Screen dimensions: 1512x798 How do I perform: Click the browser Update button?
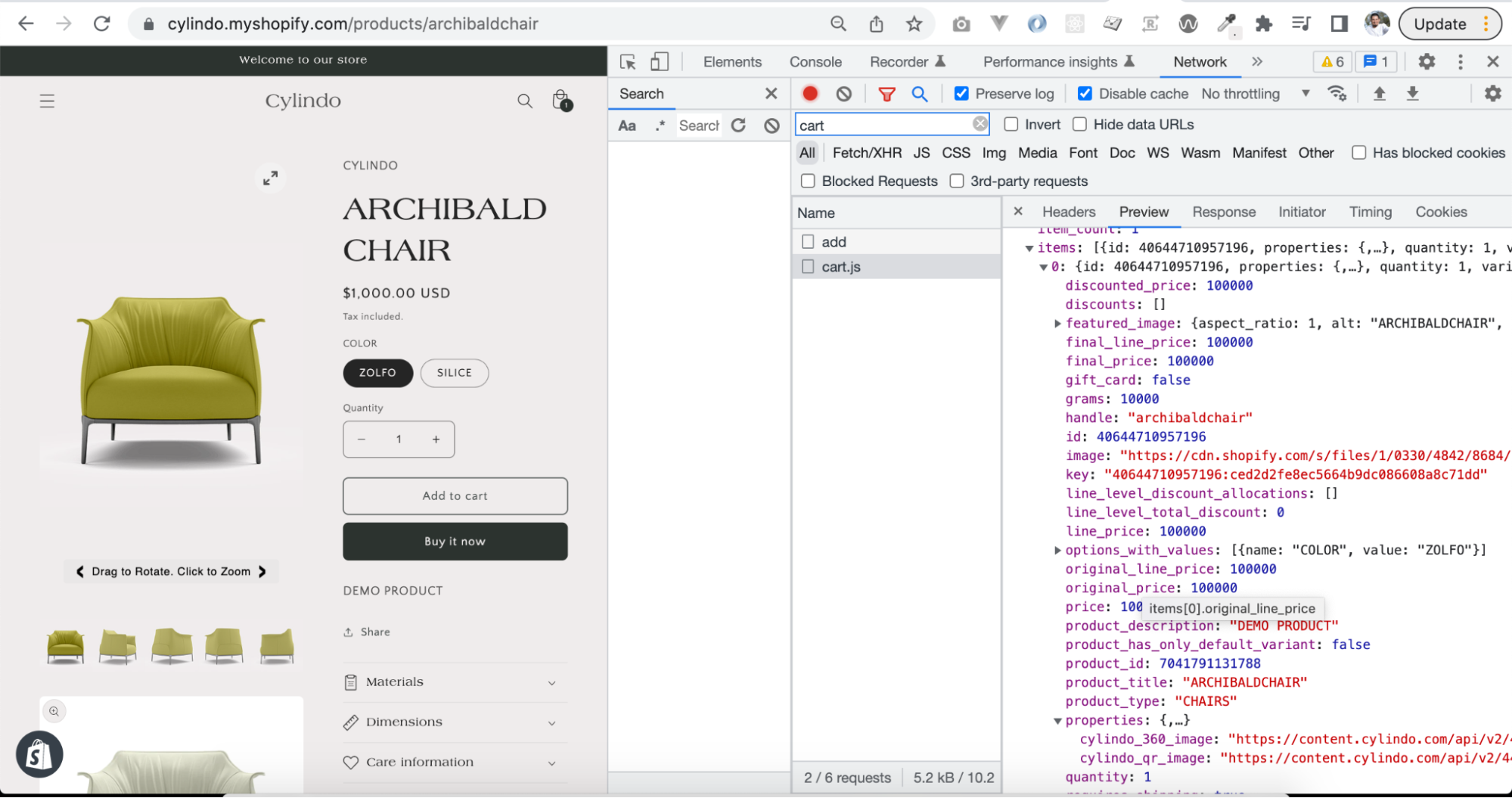tap(1450, 24)
